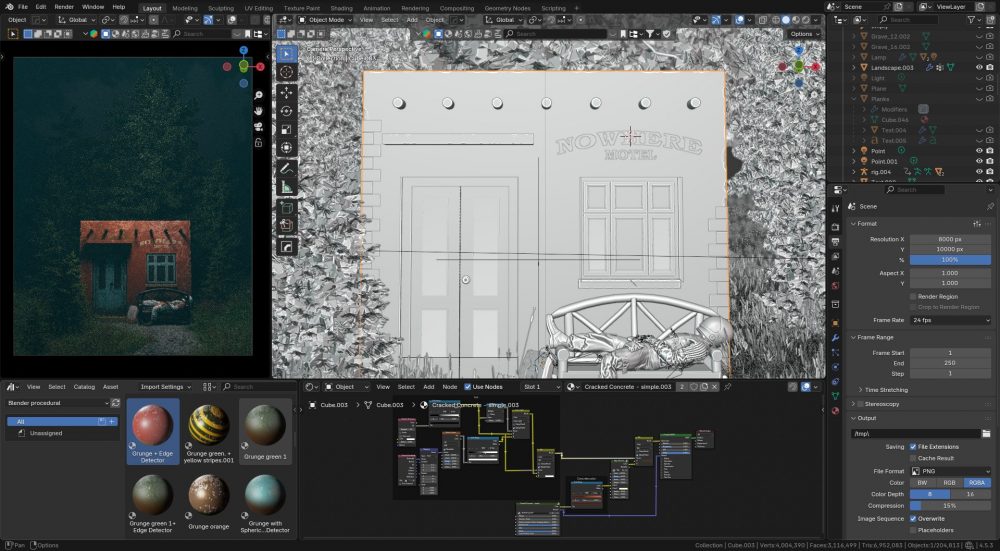Open the Frame Rate dropdown
This screenshot has width=1000, height=551.
click(950, 320)
